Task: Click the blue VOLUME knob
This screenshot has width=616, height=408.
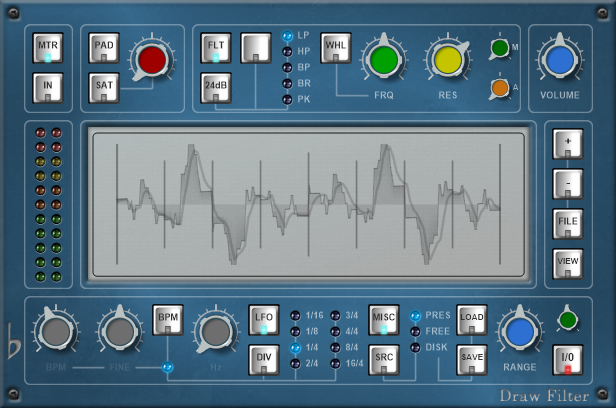Action: tap(560, 61)
